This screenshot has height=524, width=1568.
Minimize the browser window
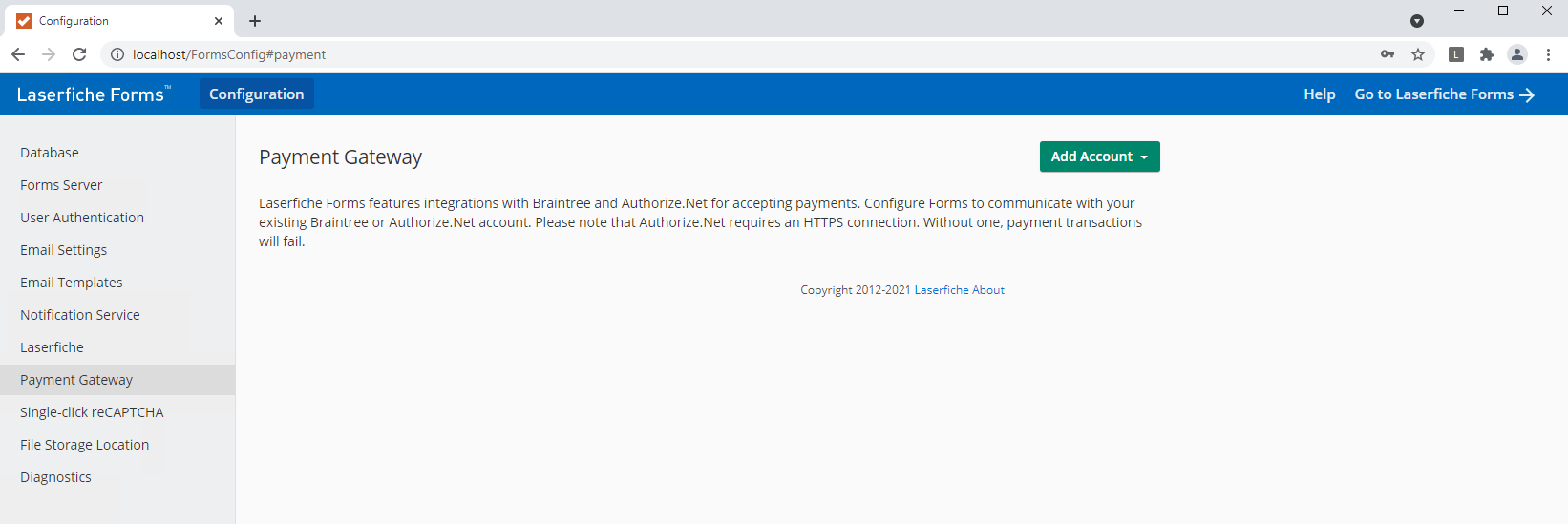pos(1459,10)
